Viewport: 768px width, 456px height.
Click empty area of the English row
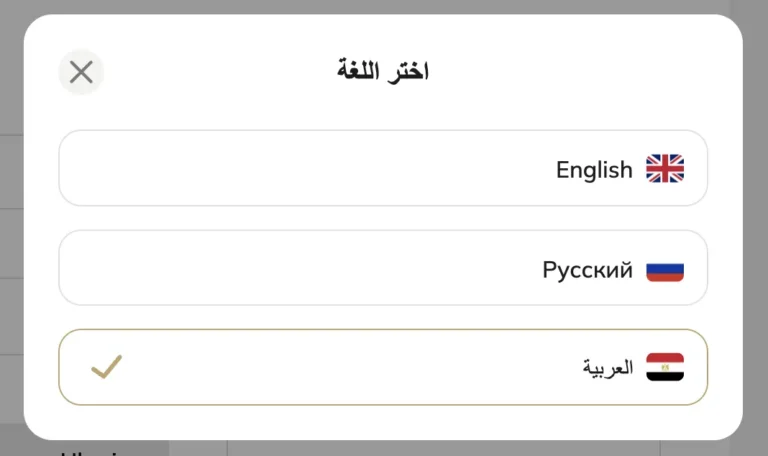(300, 168)
